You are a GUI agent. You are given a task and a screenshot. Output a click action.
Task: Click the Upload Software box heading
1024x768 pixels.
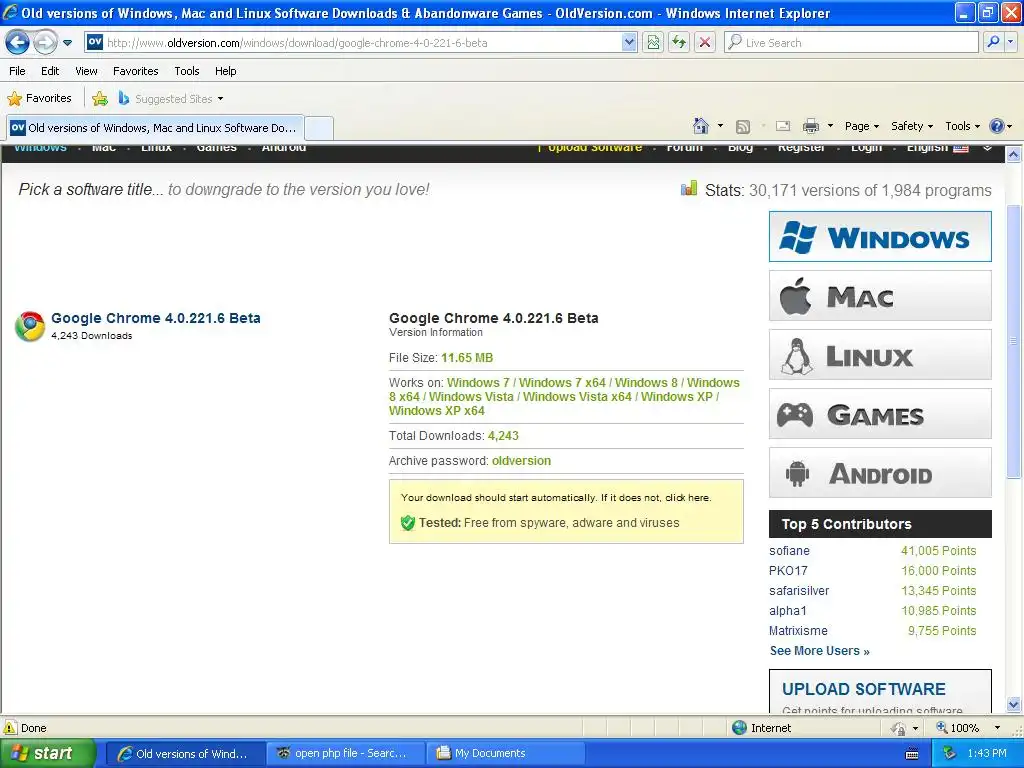pos(863,690)
